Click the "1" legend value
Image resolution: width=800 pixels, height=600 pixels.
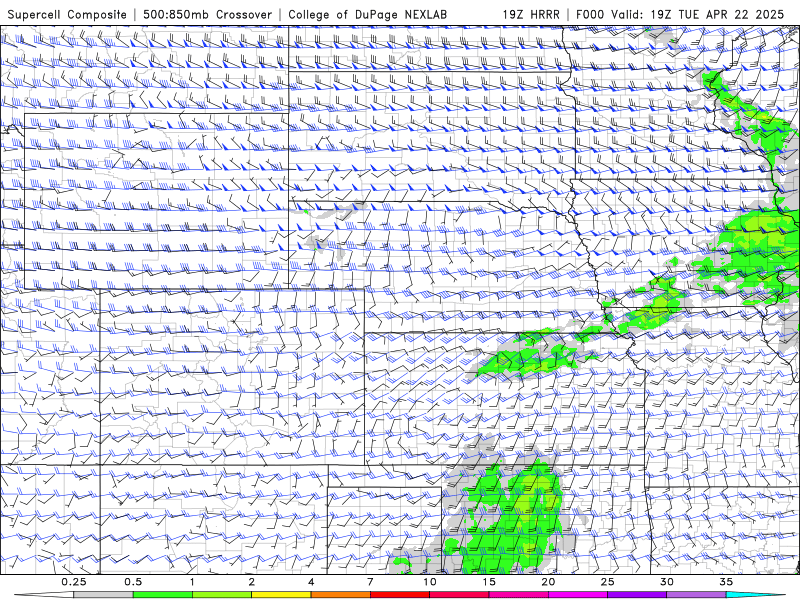click(192, 582)
